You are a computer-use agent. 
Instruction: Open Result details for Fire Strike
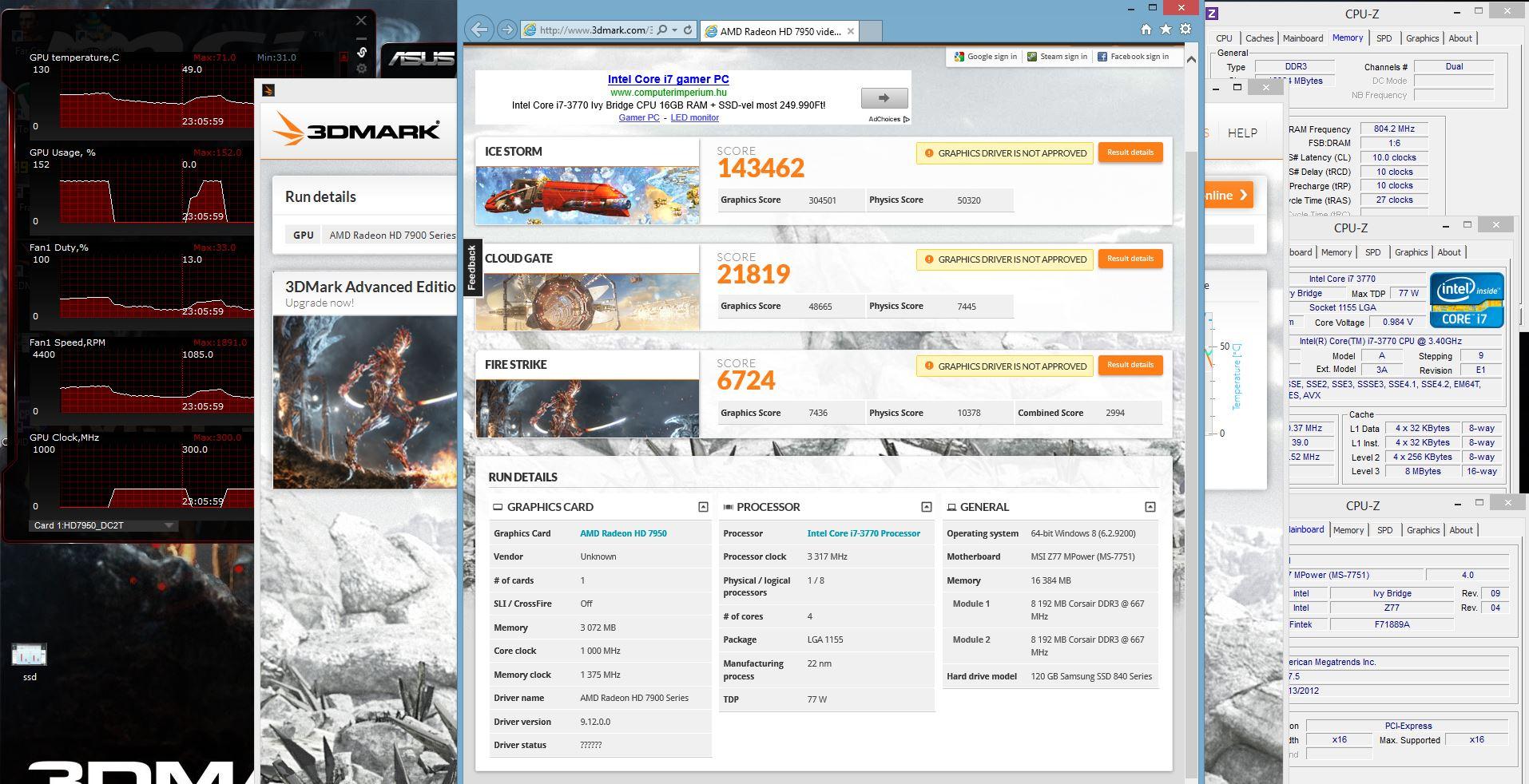1130,365
